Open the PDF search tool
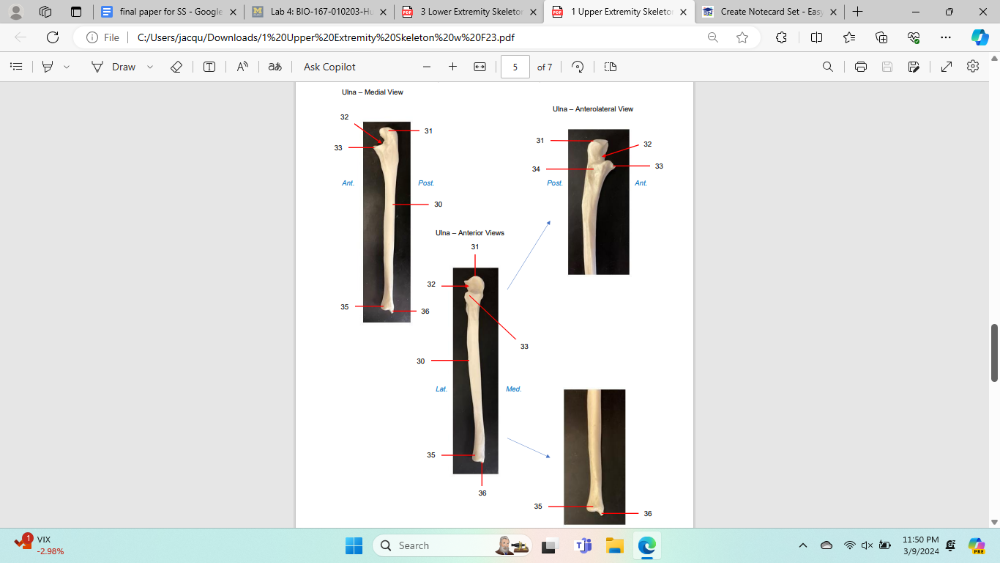This screenshot has height=563, width=1000. point(827,67)
